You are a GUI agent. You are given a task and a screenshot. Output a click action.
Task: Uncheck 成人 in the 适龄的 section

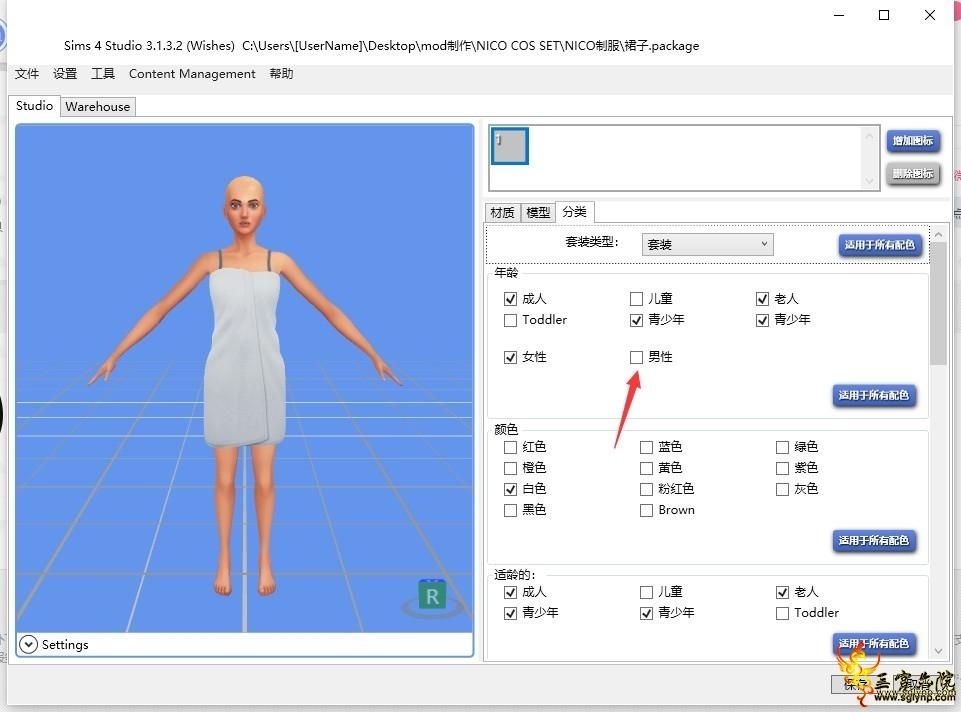pos(510,592)
